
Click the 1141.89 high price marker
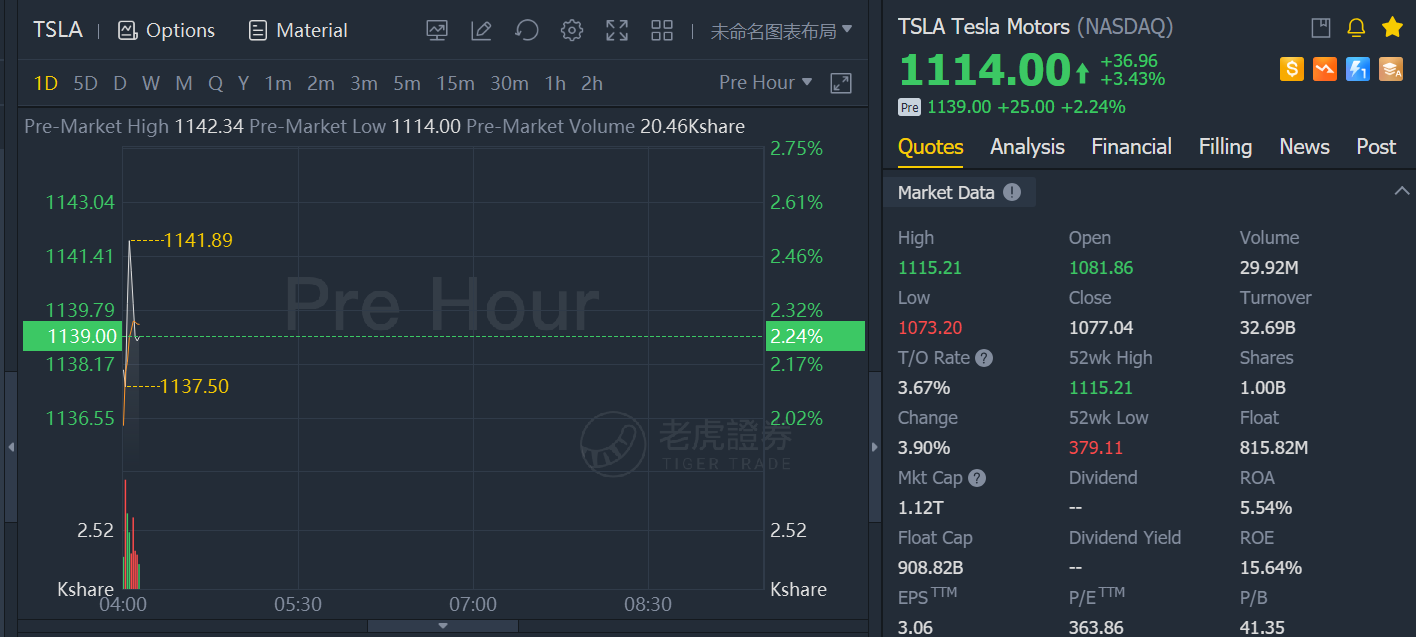(x=198, y=240)
